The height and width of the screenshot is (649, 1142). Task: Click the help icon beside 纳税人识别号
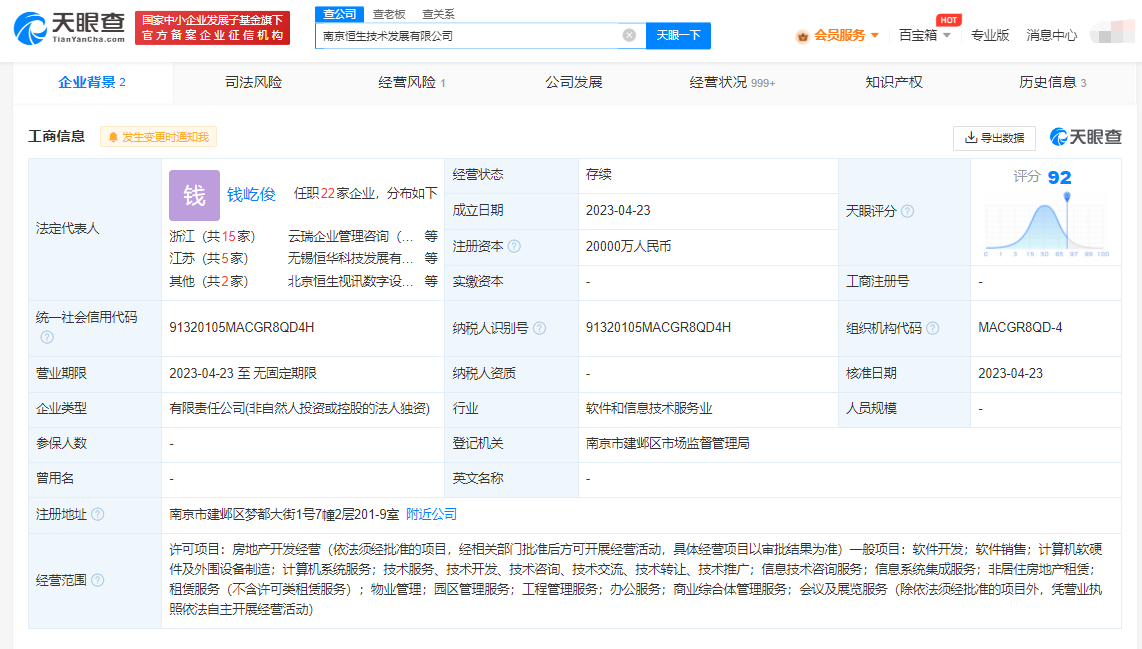[540, 329]
